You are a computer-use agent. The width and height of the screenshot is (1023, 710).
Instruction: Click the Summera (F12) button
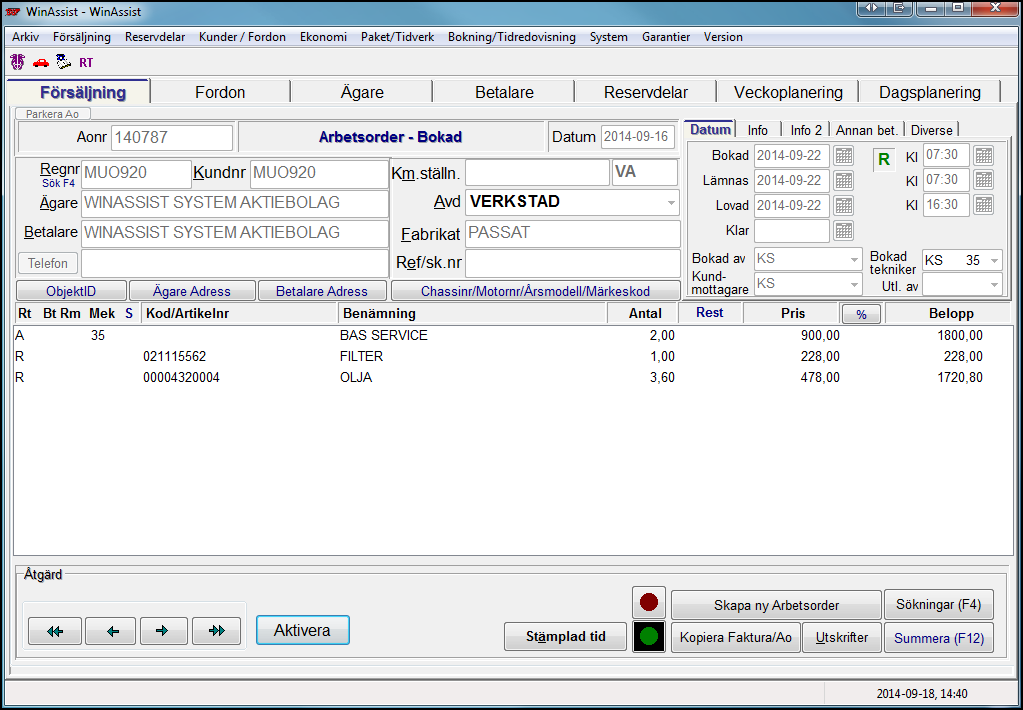pyautogui.click(x=939, y=638)
